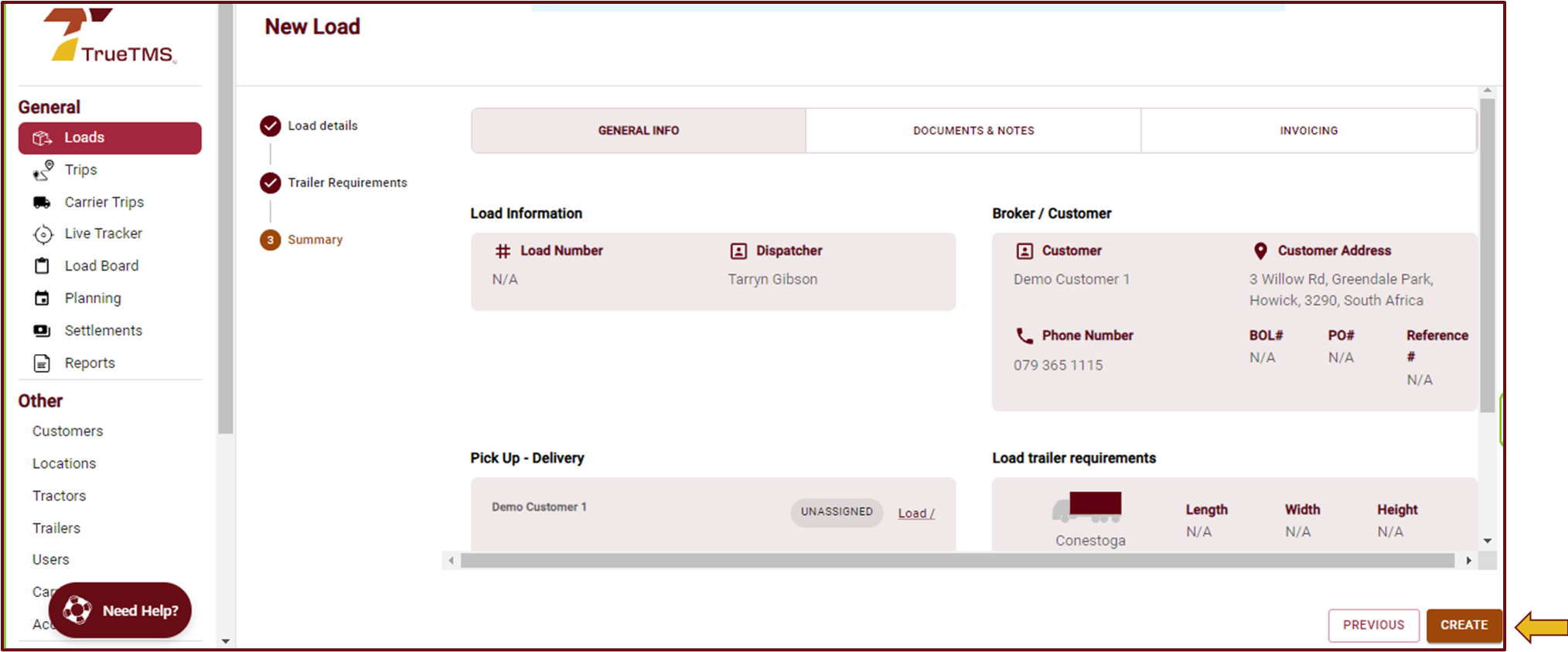Follow the Load / link

[915, 514]
